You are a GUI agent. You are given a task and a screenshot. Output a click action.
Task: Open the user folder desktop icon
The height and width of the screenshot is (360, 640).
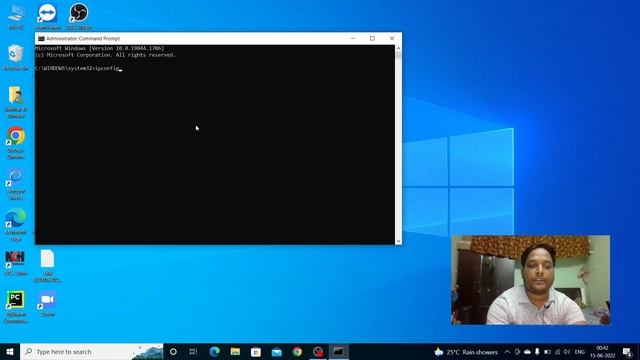coord(16,101)
